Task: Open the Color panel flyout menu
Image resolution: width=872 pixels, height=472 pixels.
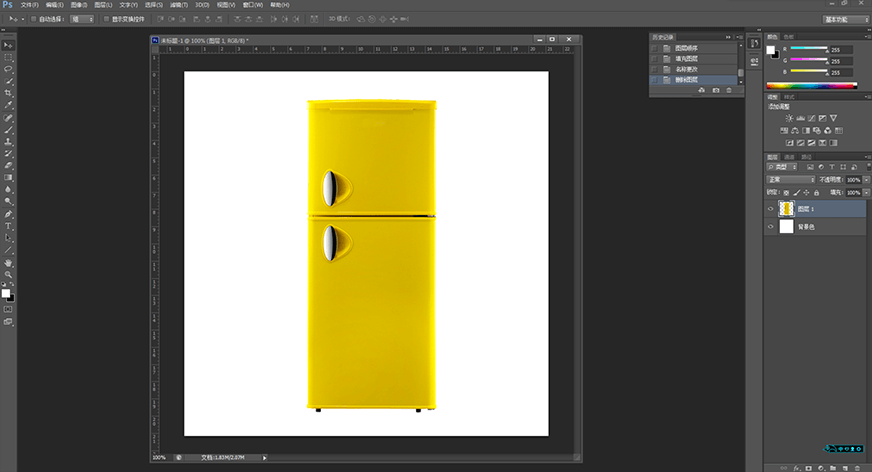Action: click(868, 37)
